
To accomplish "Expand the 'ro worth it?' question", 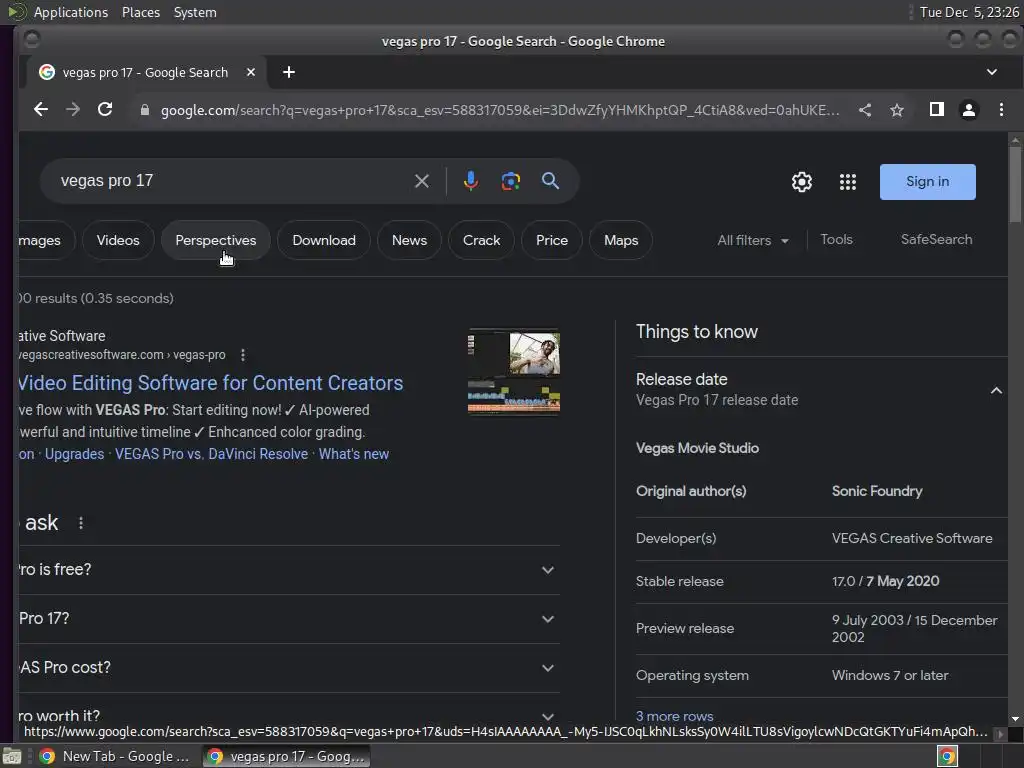I will point(289,714).
